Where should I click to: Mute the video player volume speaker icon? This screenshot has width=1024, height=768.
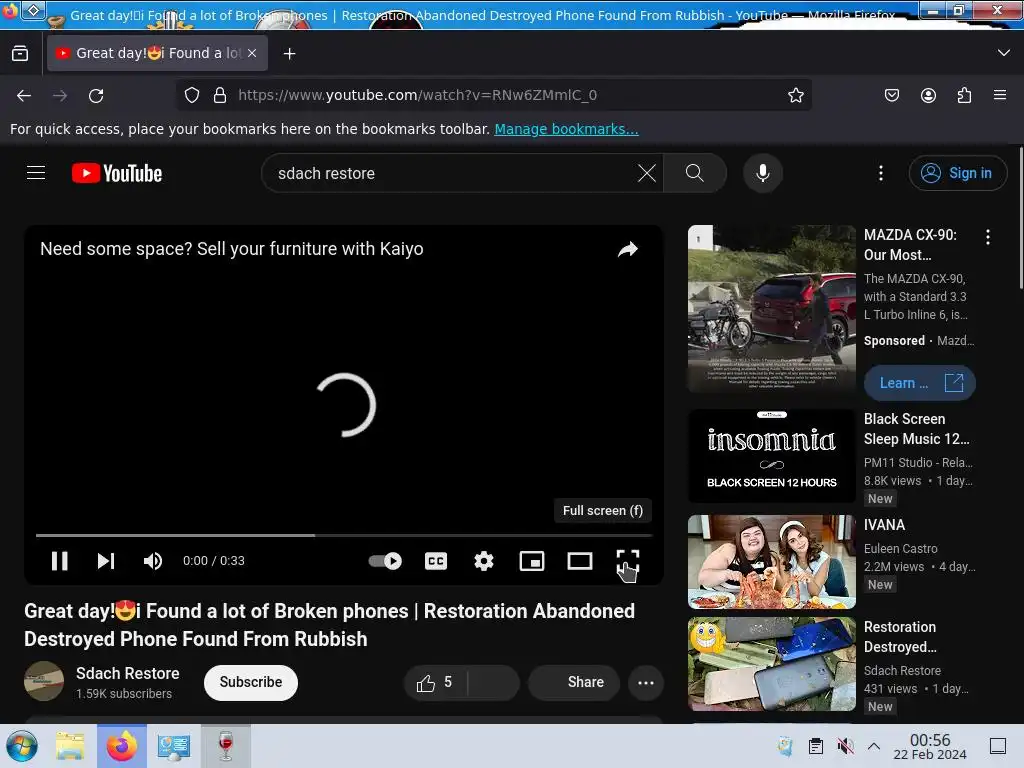tap(153, 561)
